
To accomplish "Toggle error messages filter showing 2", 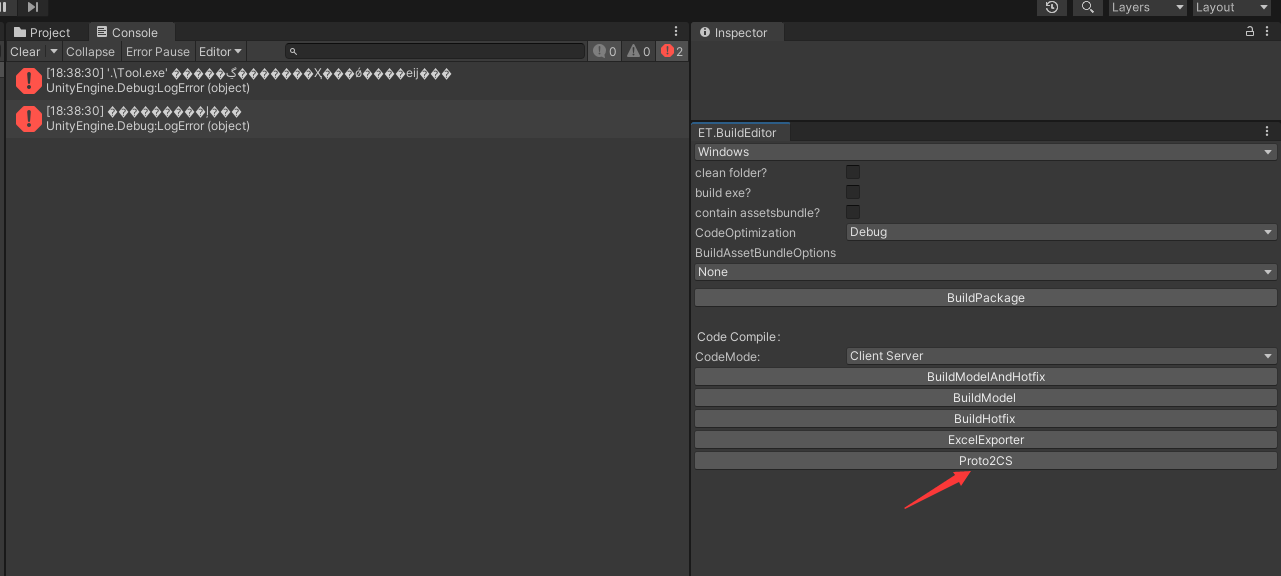I will pyautogui.click(x=672, y=51).
